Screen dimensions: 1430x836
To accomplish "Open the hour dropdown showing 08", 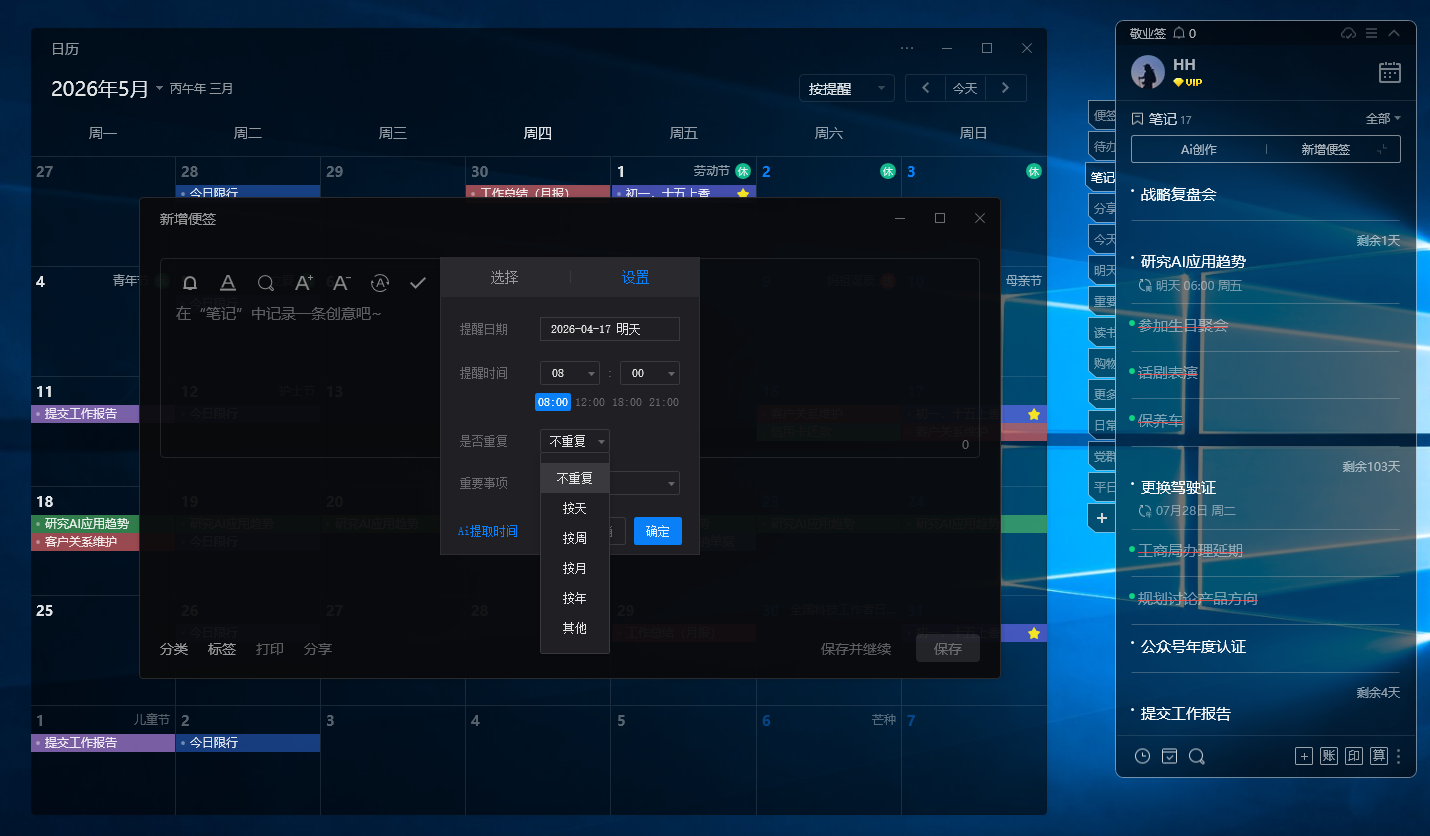I will [570, 373].
